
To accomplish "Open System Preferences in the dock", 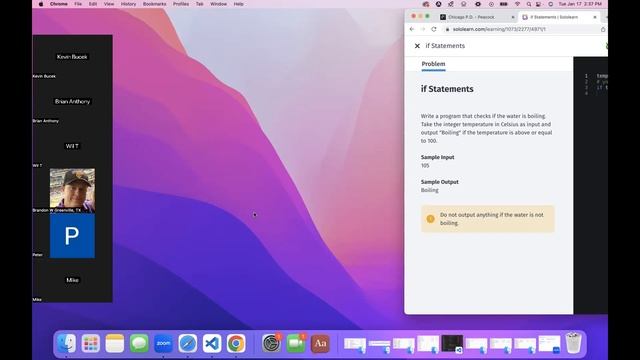I will 271,343.
